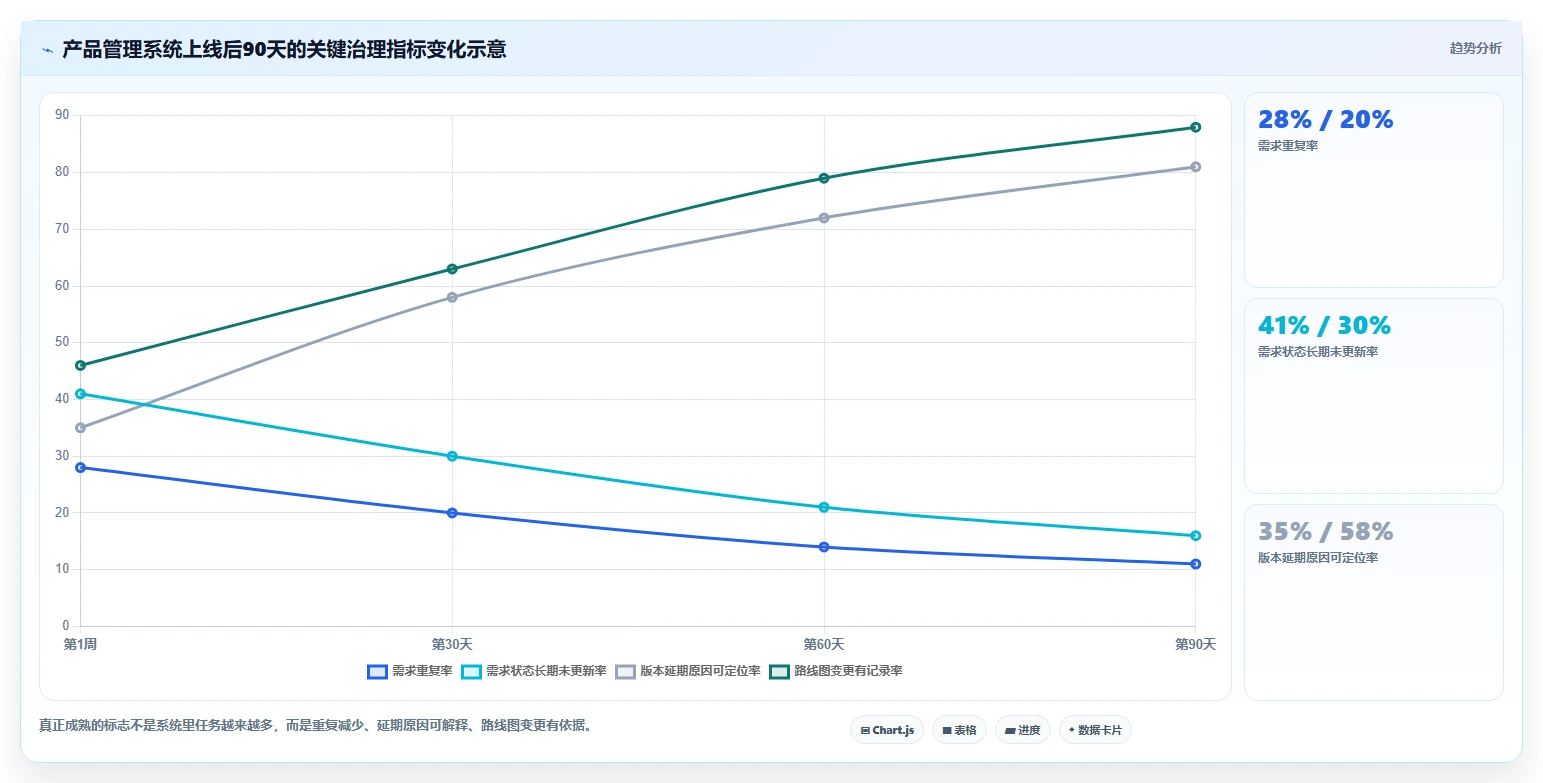Viewport: 1543px width, 783px height.
Task: Click the 第30天 x-axis label
Action: [452, 644]
